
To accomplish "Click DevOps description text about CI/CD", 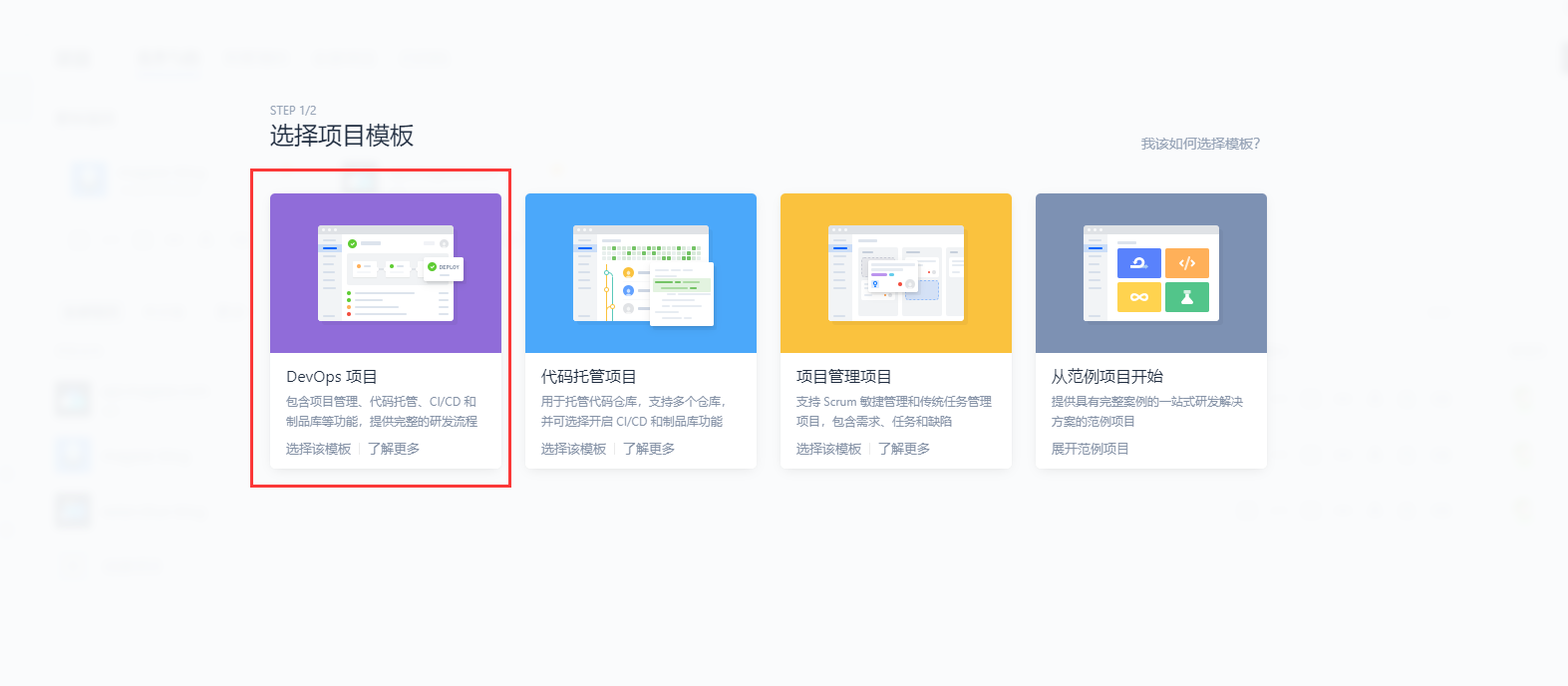I will click(382, 412).
